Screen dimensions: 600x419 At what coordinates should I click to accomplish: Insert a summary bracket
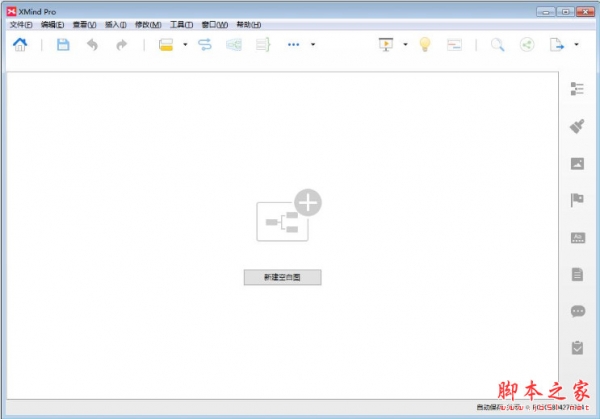[263, 45]
